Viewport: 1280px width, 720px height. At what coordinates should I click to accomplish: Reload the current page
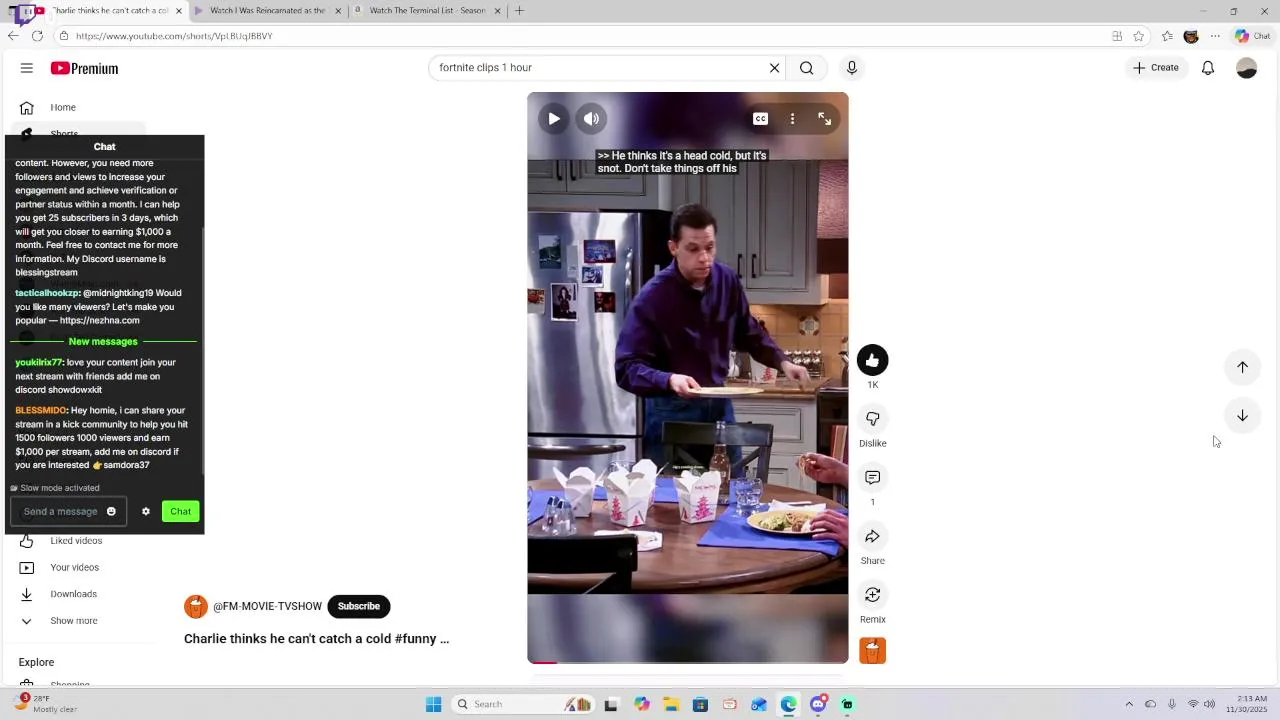pyautogui.click(x=37, y=36)
